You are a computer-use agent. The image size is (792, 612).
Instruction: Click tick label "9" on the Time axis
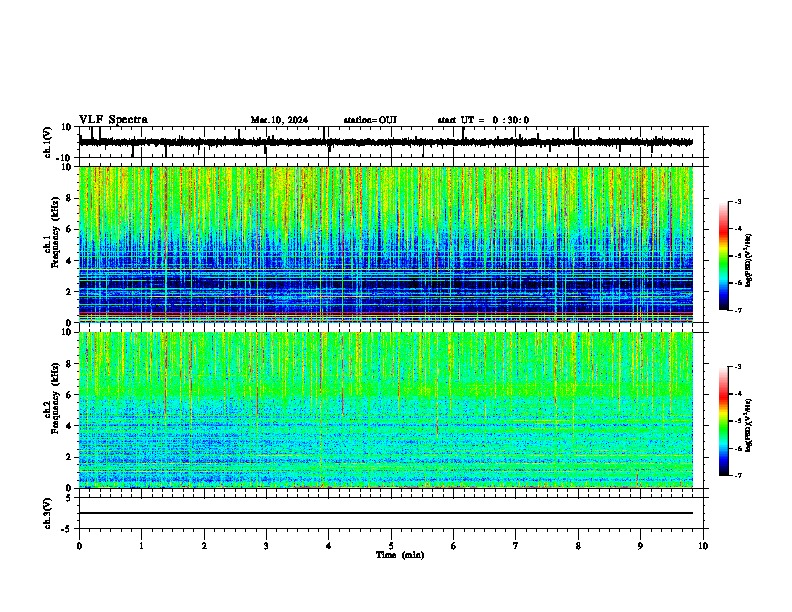[x=640, y=546]
